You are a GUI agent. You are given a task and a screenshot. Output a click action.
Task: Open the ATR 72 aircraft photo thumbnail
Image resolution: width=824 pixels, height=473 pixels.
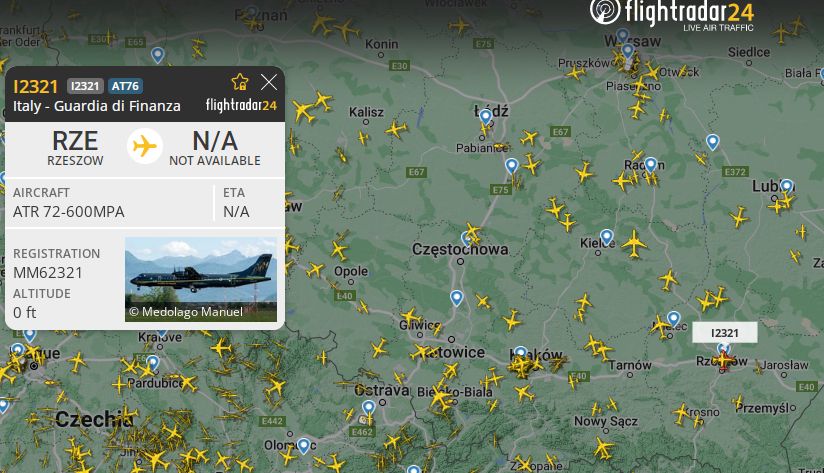pyautogui.click(x=201, y=279)
